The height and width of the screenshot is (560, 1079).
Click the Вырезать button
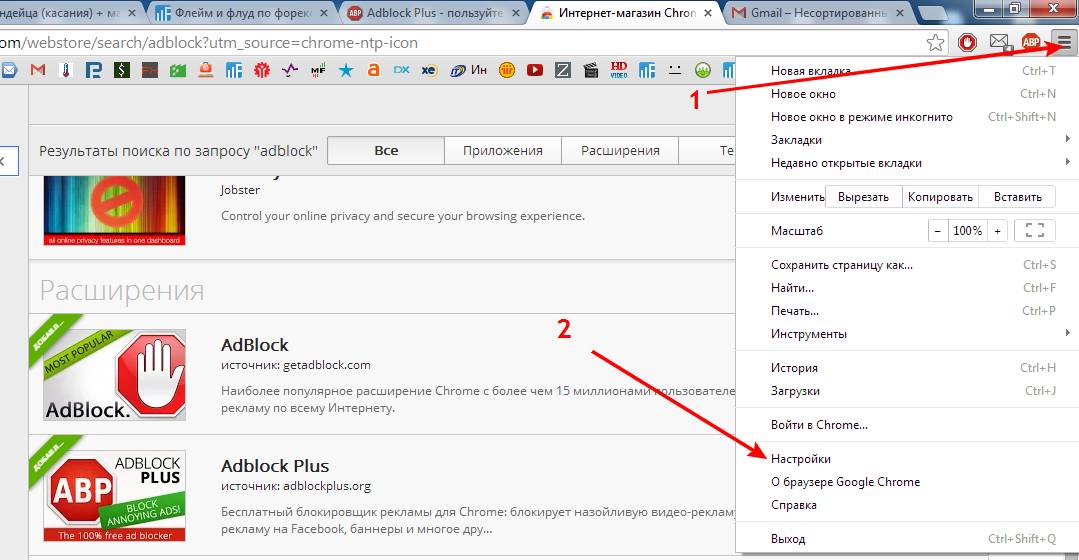coord(863,197)
